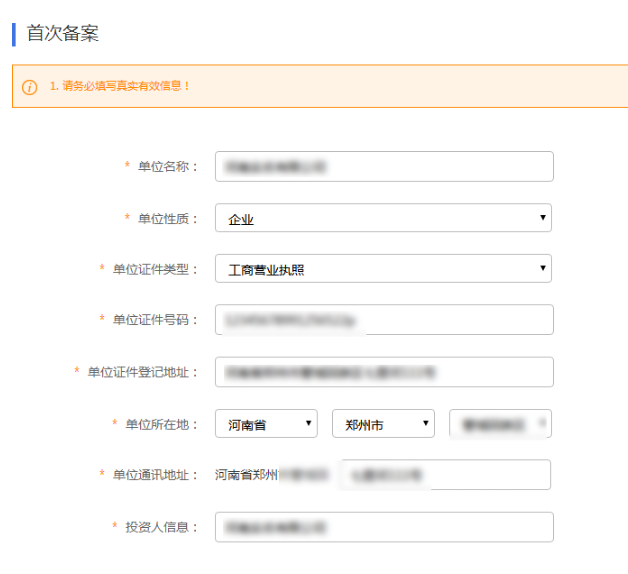Screen dimensions: 628x574
Task: Click the 首次备案 page heading
Action: tap(62, 33)
